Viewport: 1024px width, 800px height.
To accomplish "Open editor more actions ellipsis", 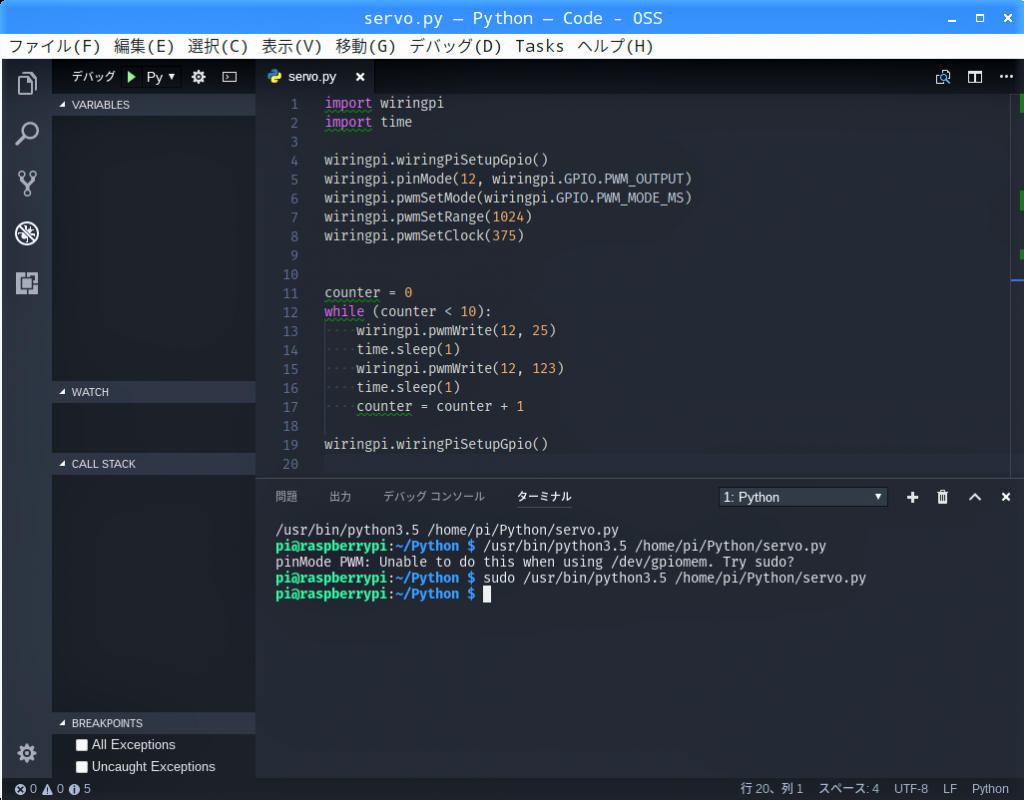I will 1006,77.
